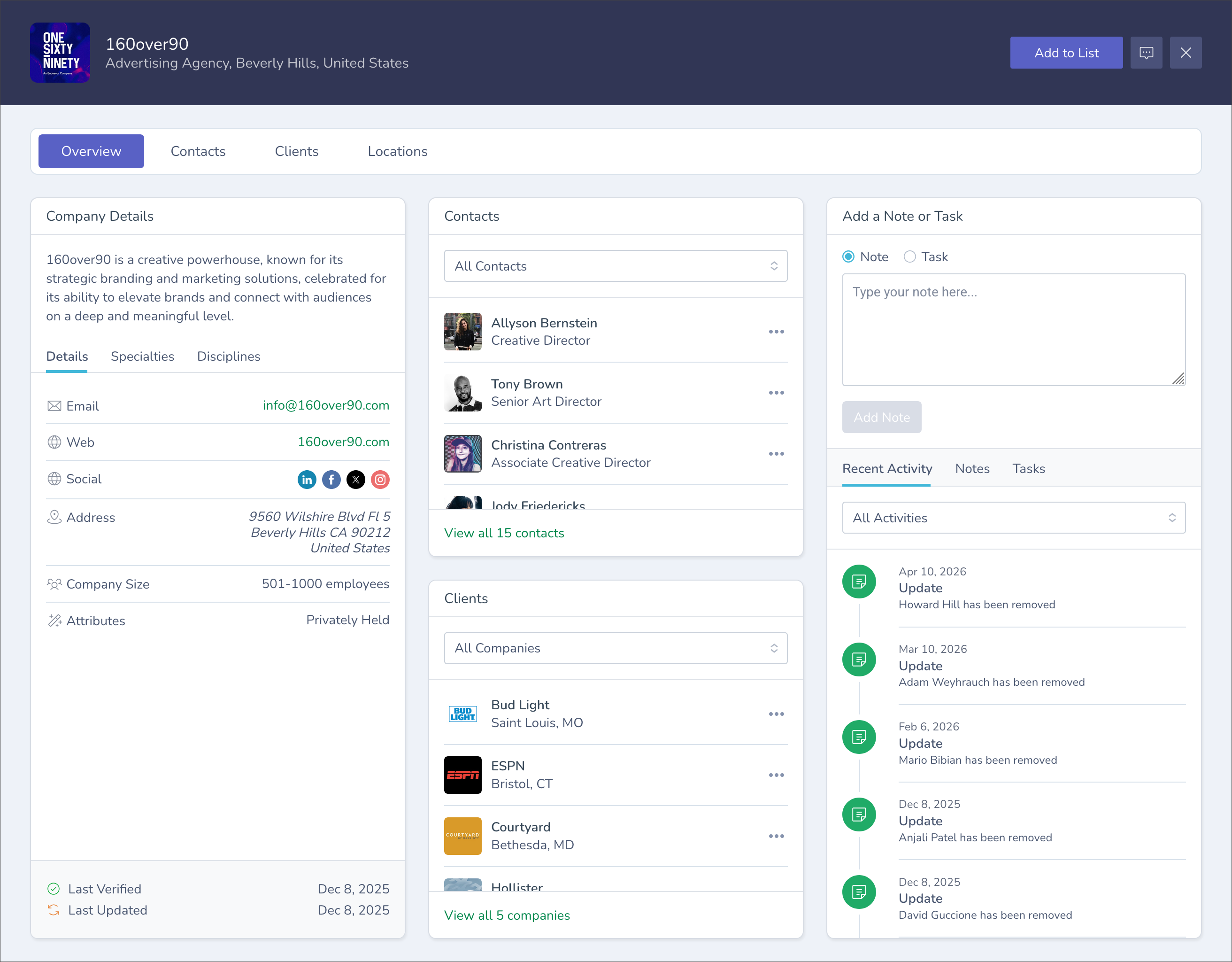The height and width of the screenshot is (962, 1232).
Task: Open the LinkedIn social icon
Action: 307,480
